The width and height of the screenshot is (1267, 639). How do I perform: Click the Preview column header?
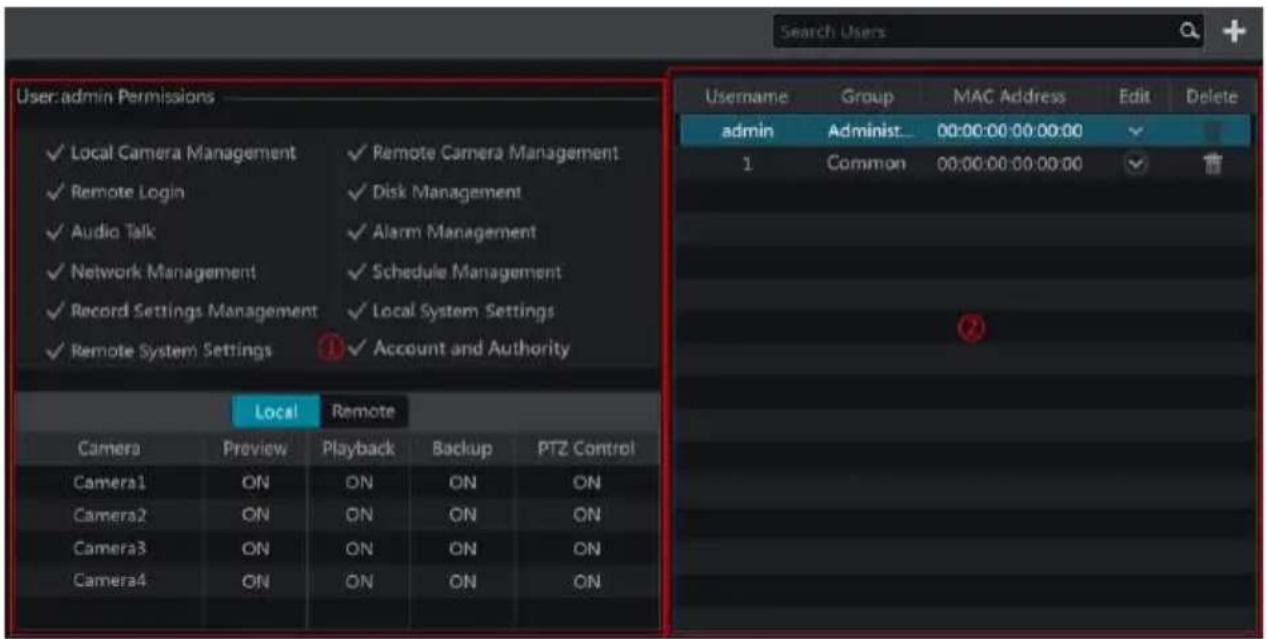pos(256,449)
